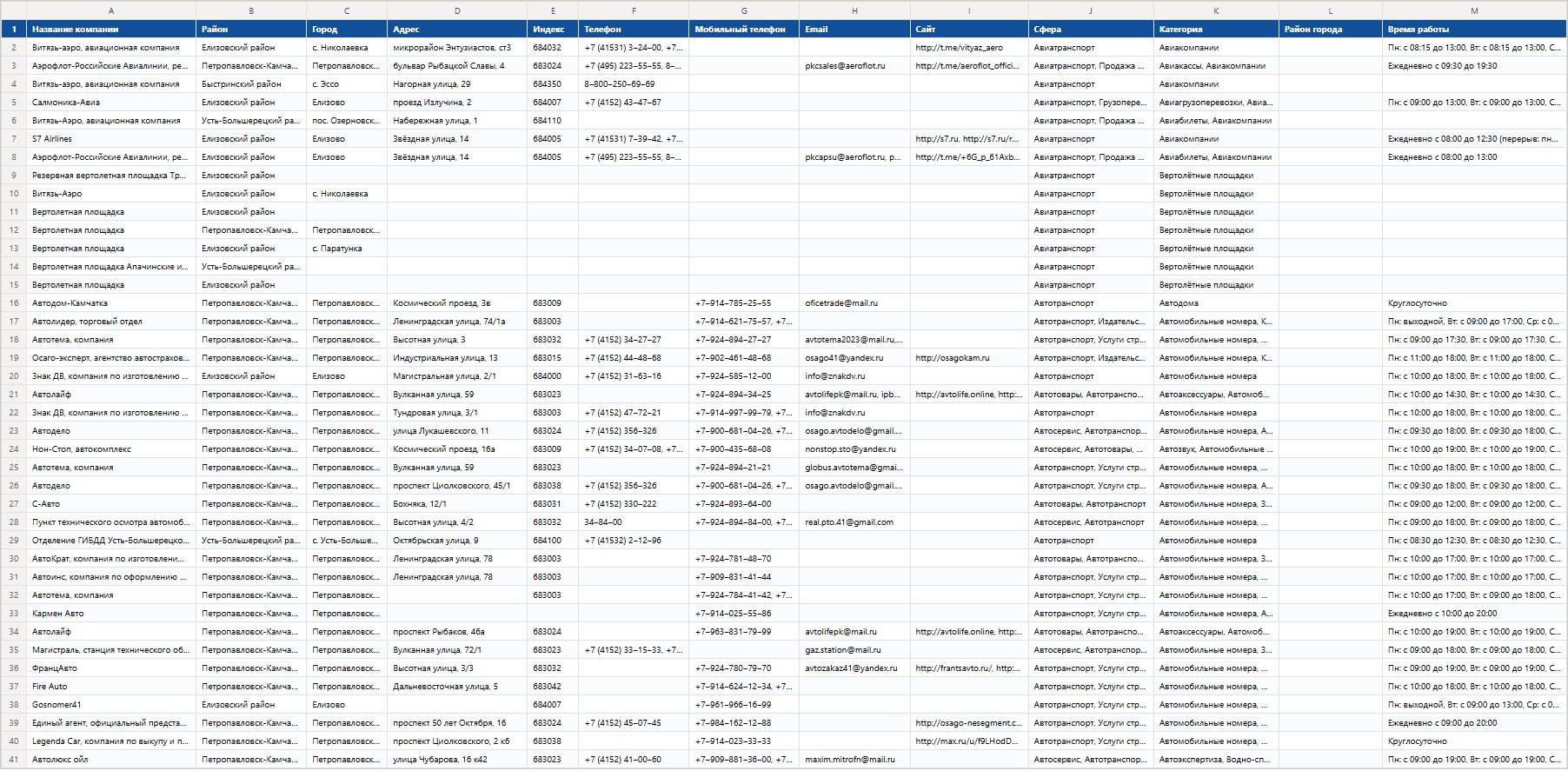Select address 'проезд Излучина, 2'
The image size is (1568, 784).
point(457,103)
